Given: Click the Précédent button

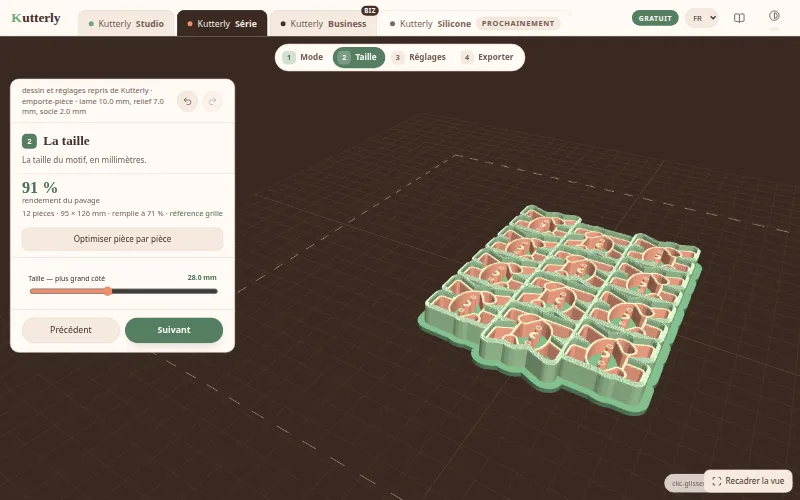Looking at the screenshot, I should pos(71,330).
